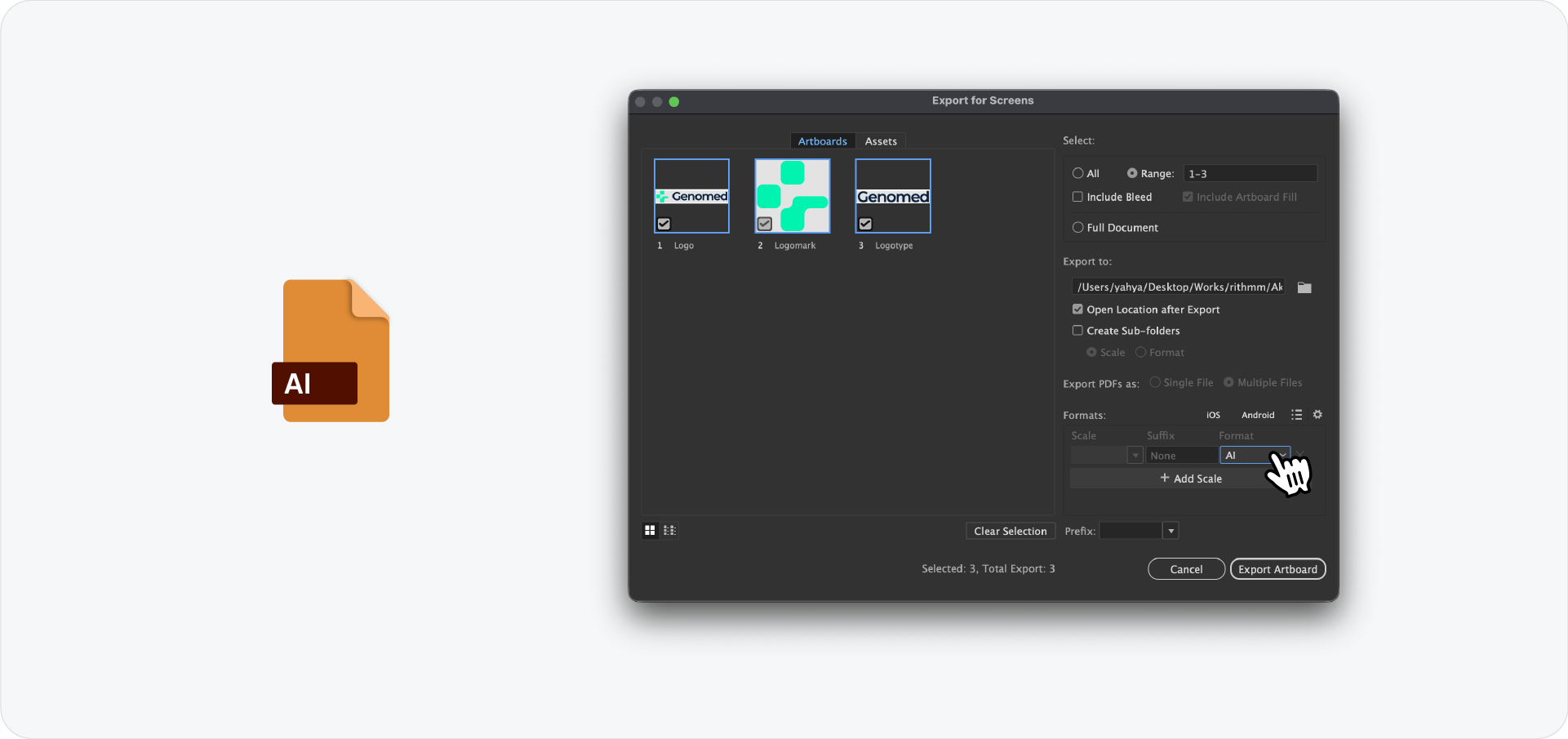Open the Prefix dropdown
Image resolution: width=1568 pixels, height=739 pixels.
pos(1170,530)
